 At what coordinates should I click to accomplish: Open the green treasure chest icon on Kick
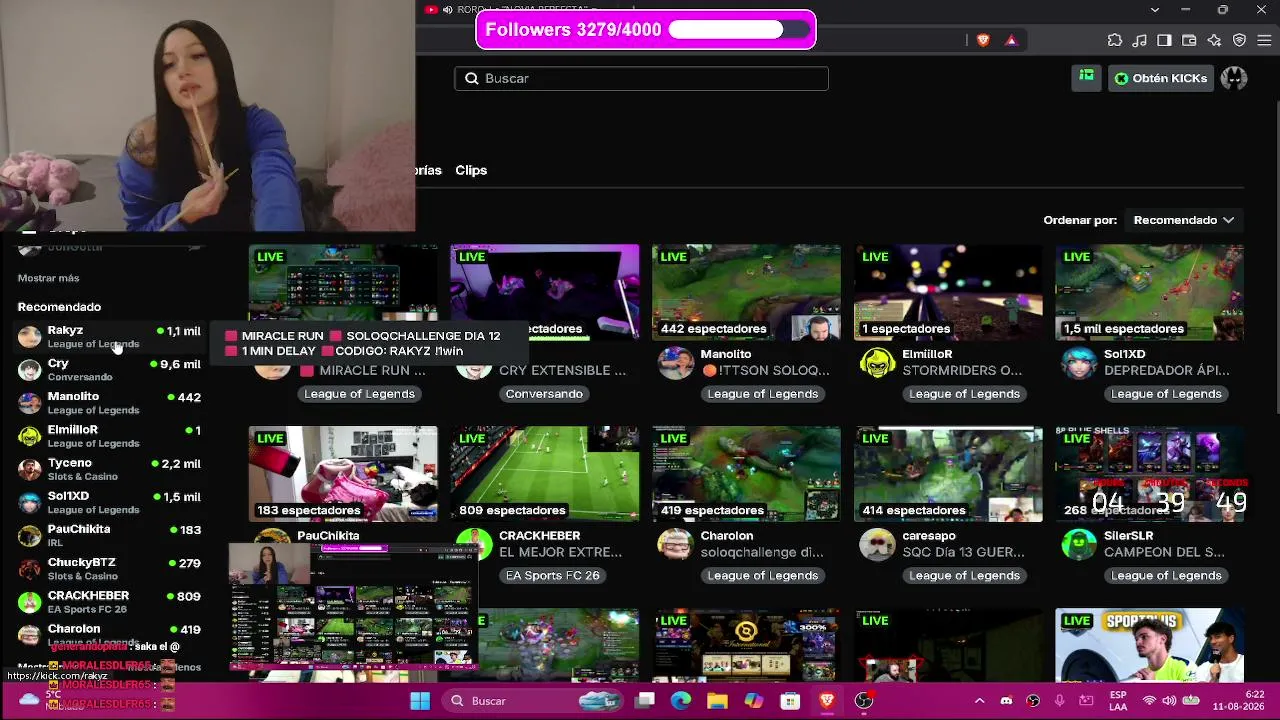click(1087, 77)
